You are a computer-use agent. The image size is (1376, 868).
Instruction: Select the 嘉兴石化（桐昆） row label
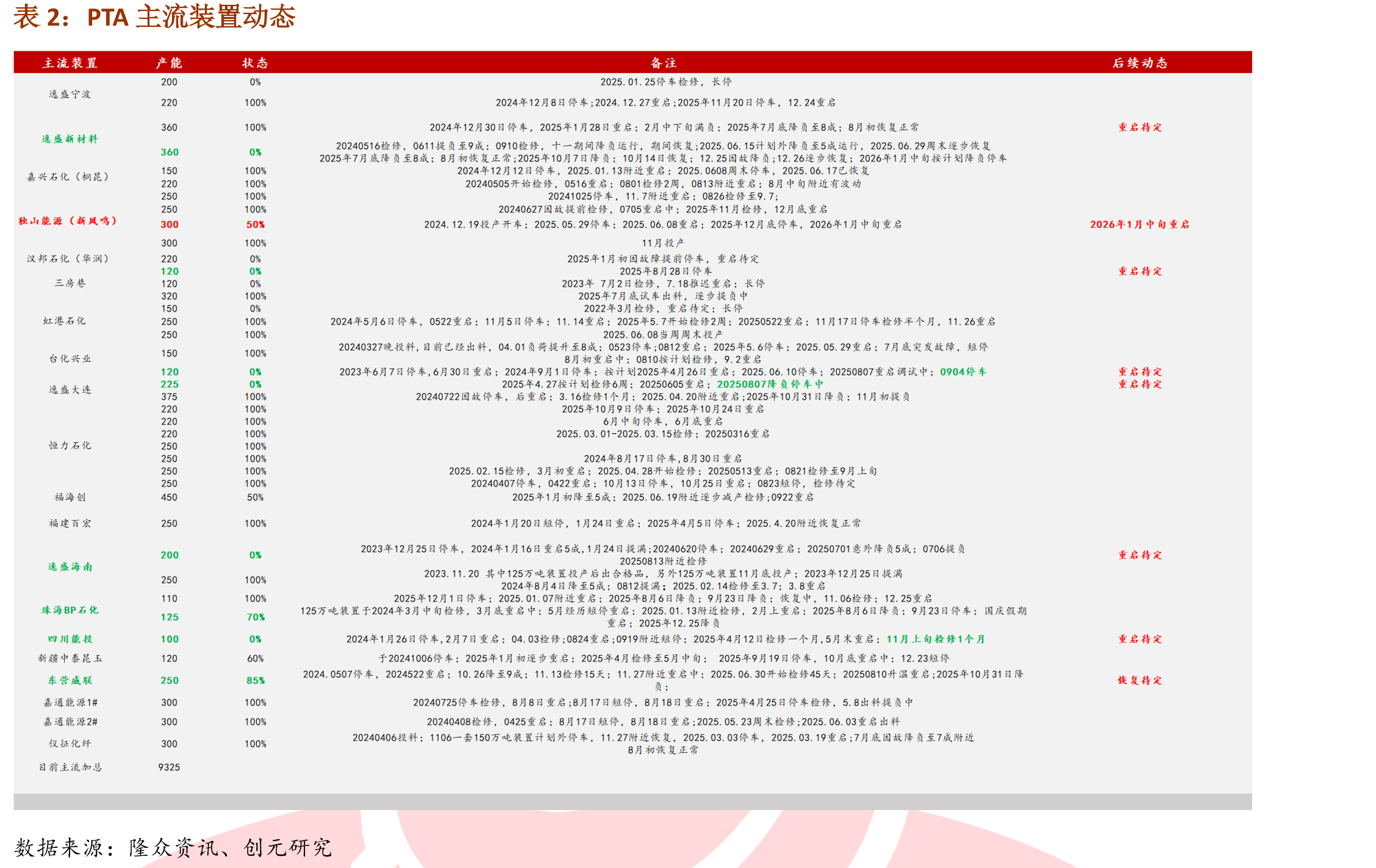(67, 177)
